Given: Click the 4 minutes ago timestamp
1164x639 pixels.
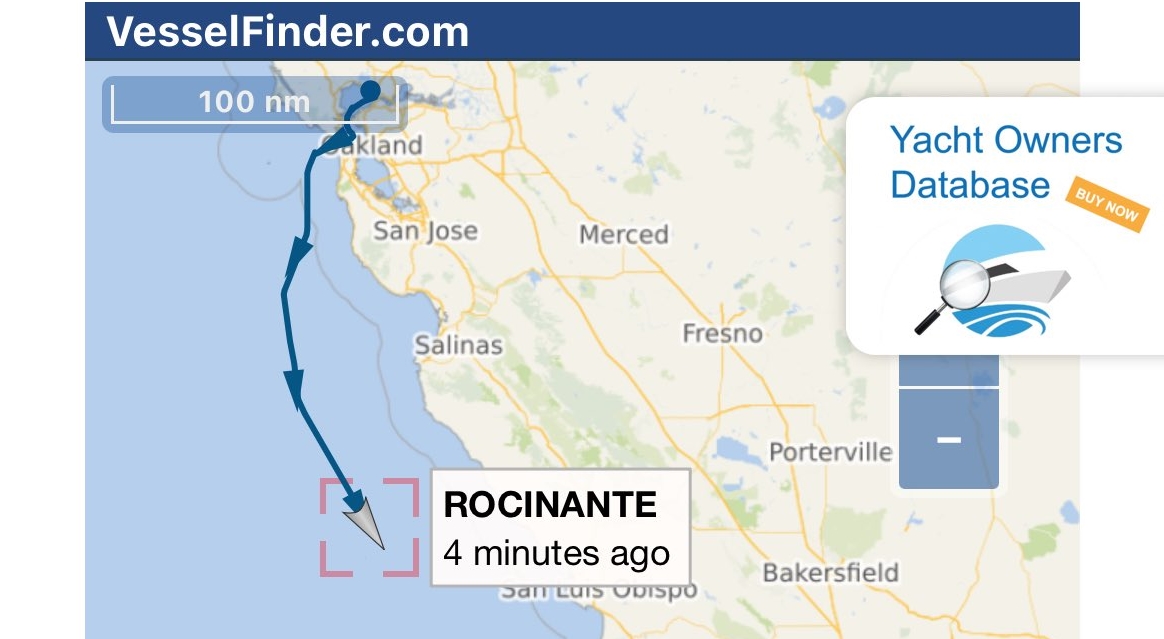Looking at the screenshot, I should pos(557,553).
